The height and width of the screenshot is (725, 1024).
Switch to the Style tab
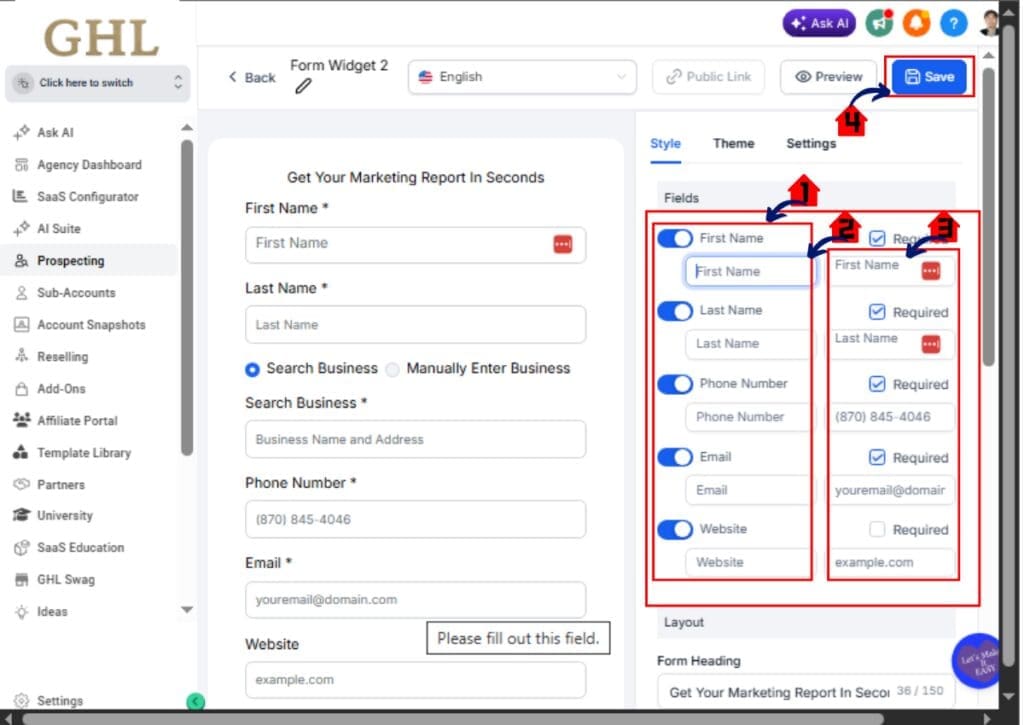665,144
